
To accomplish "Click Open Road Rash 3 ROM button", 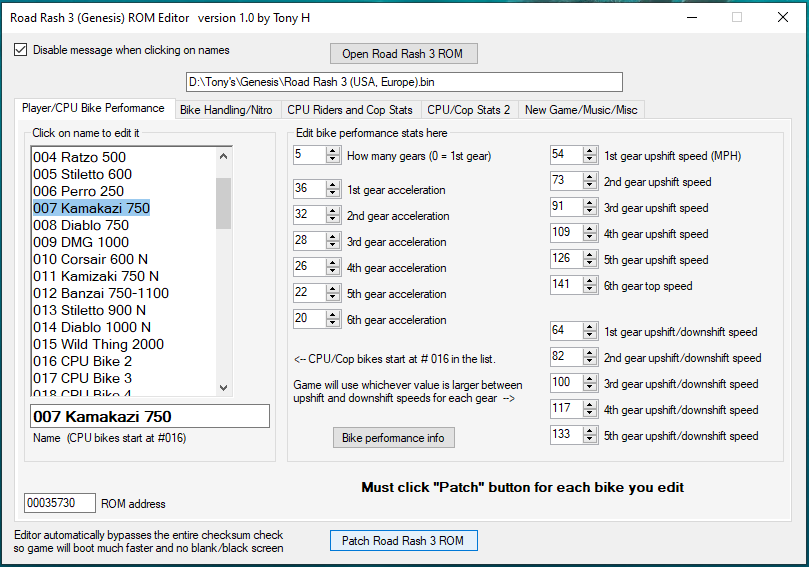I will tap(403, 53).
